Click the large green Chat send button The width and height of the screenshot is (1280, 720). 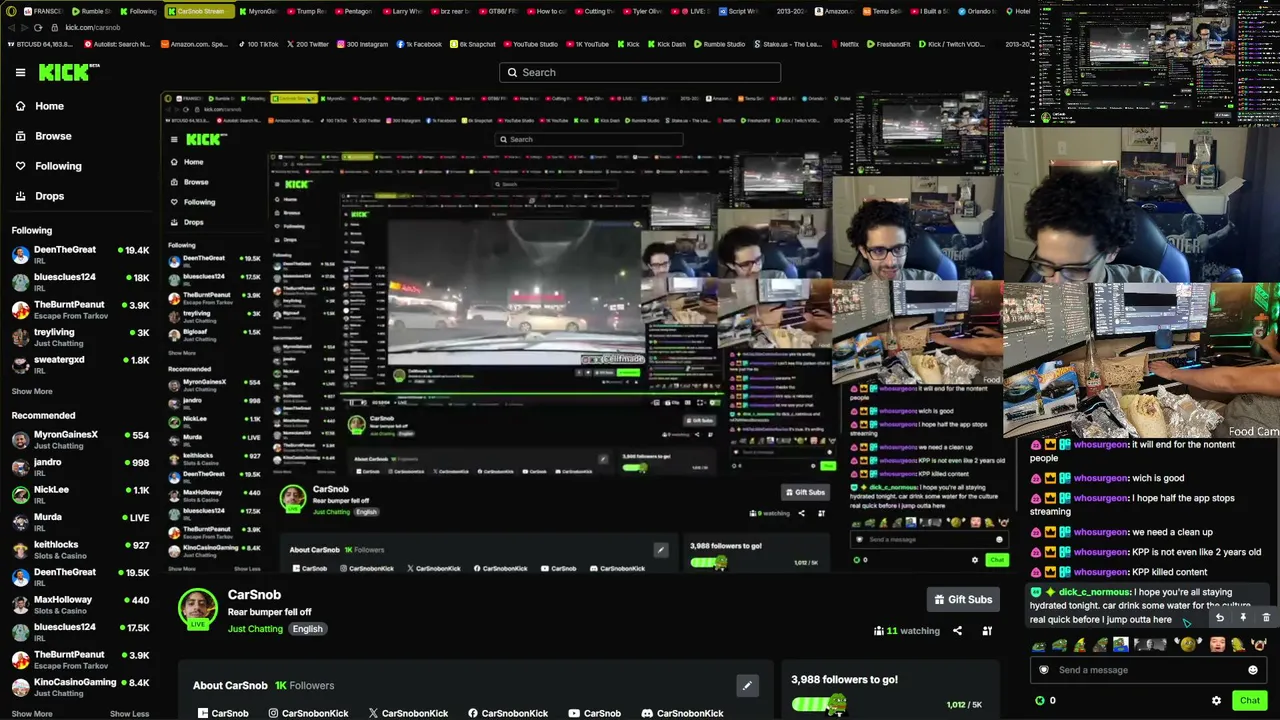click(x=1250, y=701)
